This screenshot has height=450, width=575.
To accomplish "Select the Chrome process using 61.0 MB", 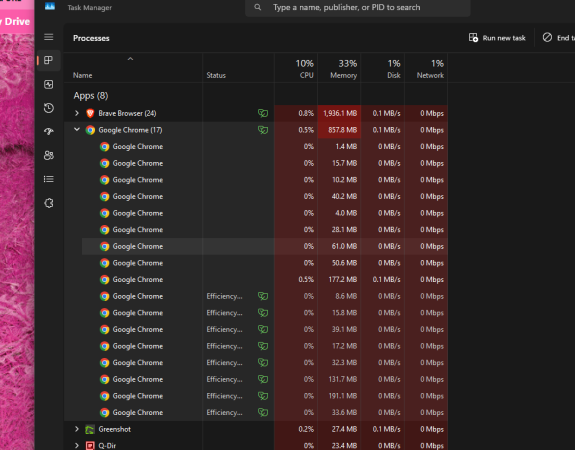I will coord(264,246).
